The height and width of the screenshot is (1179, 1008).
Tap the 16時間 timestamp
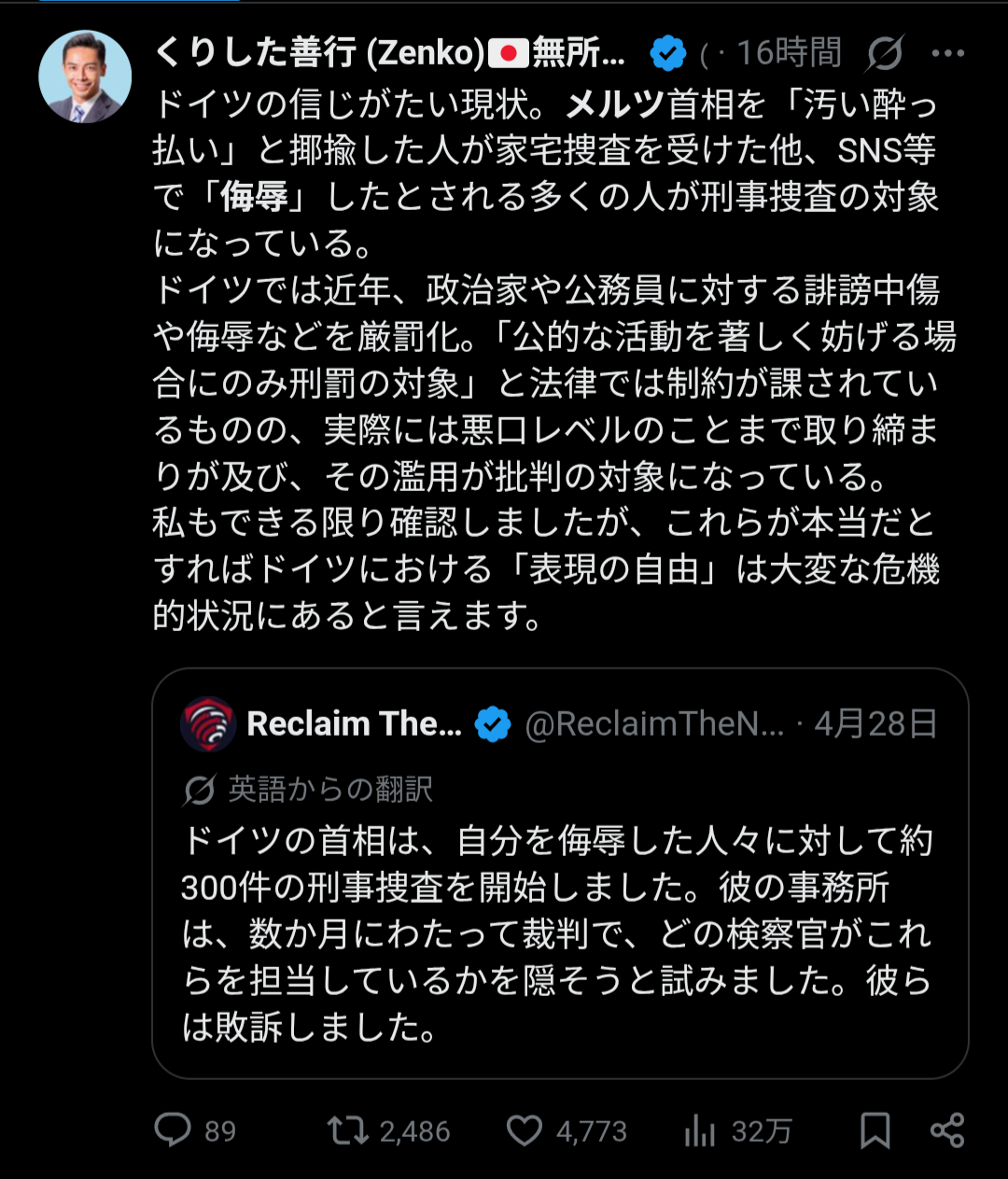tap(789, 54)
